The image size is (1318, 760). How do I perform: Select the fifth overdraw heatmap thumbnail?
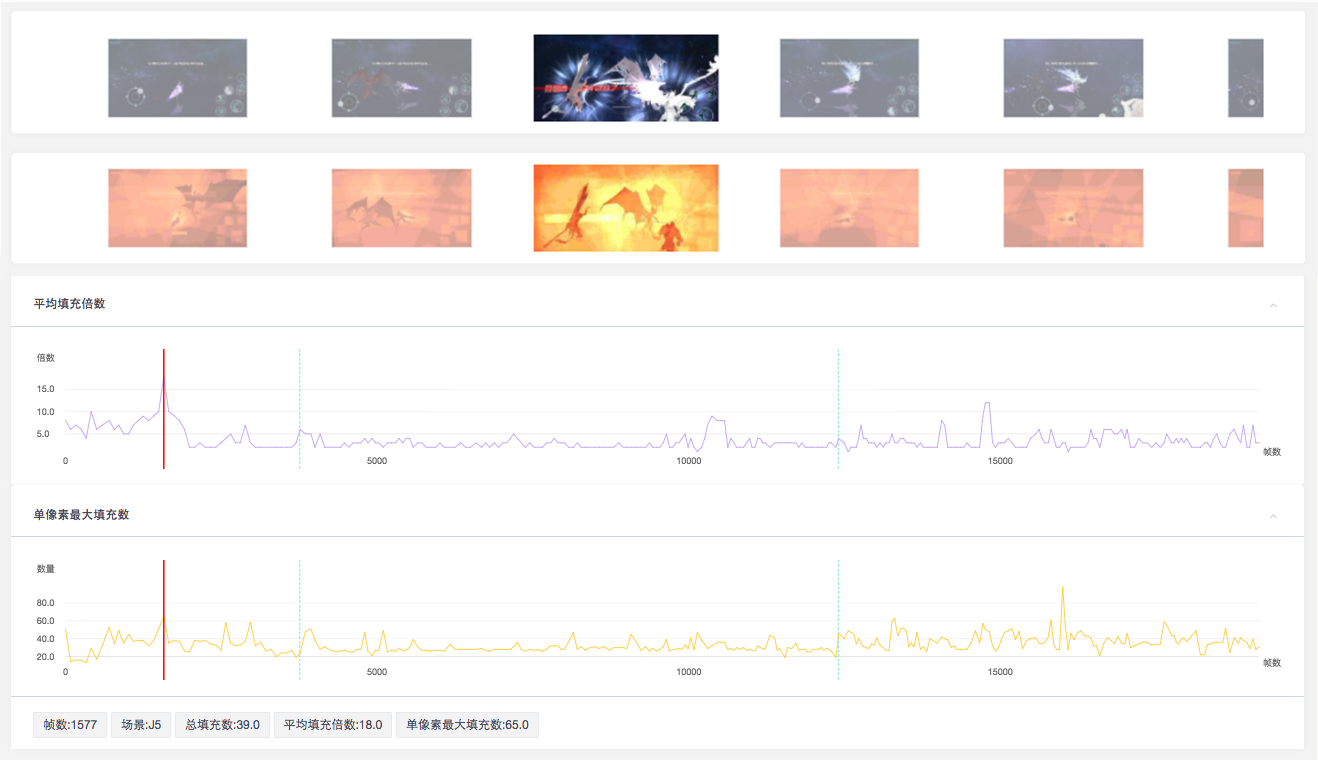coord(1073,208)
